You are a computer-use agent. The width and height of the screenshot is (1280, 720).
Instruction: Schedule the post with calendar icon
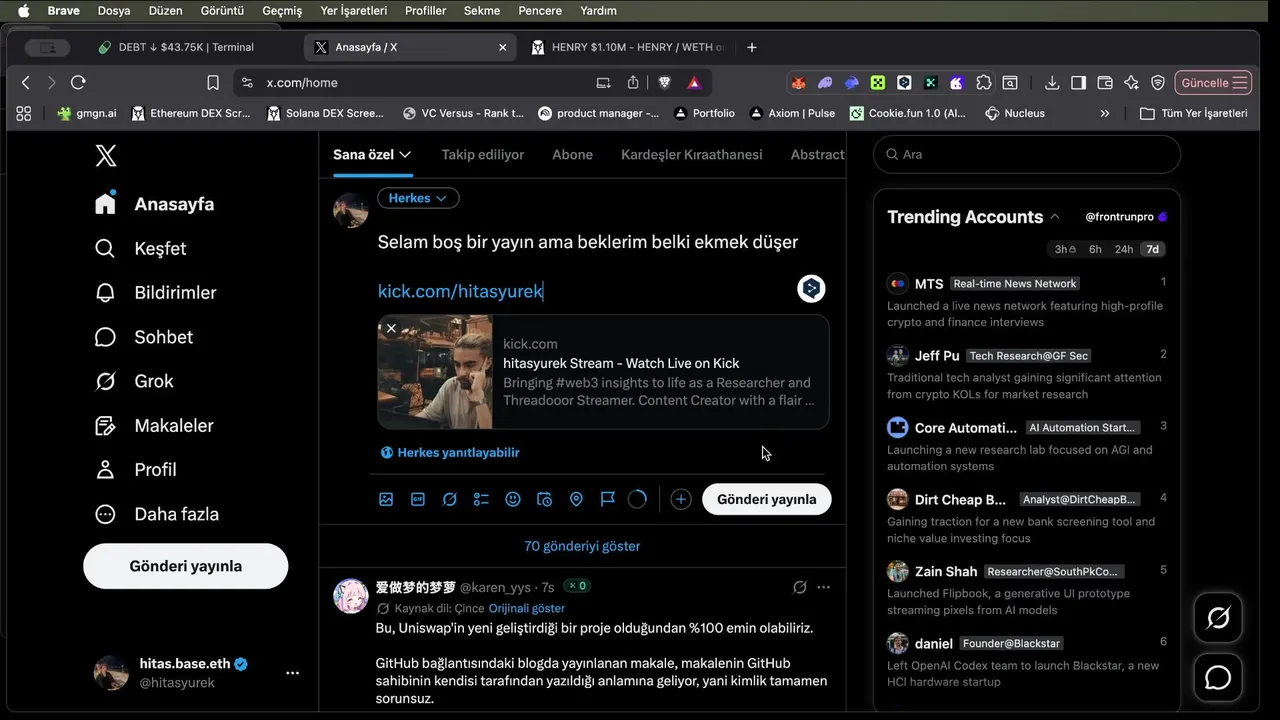click(544, 499)
